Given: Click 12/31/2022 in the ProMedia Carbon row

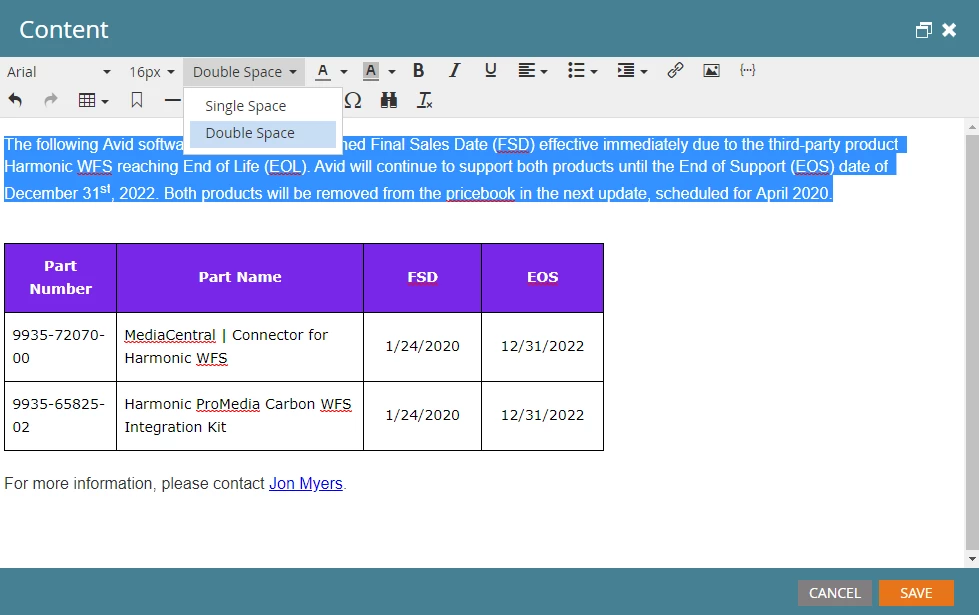Looking at the screenshot, I should coord(543,415).
